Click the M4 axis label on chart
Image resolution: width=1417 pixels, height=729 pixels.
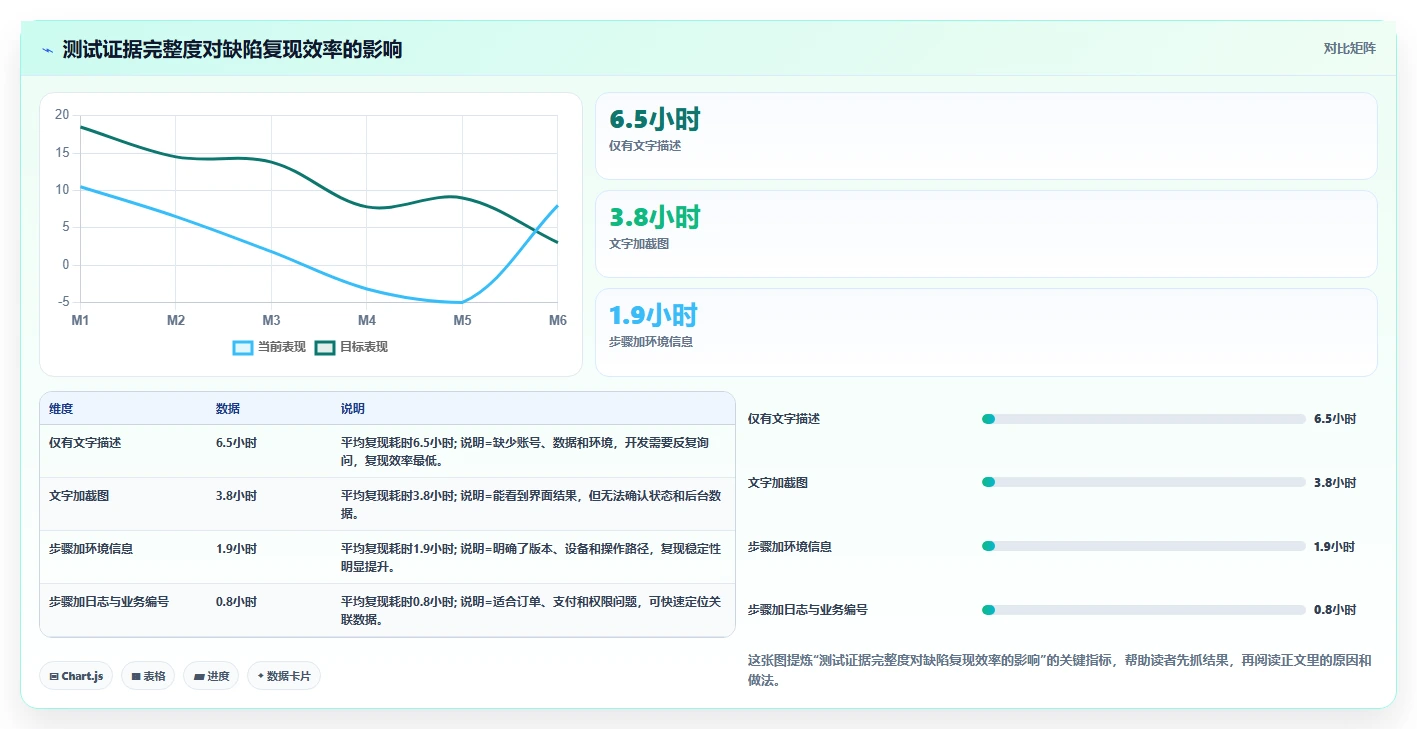tap(367, 320)
